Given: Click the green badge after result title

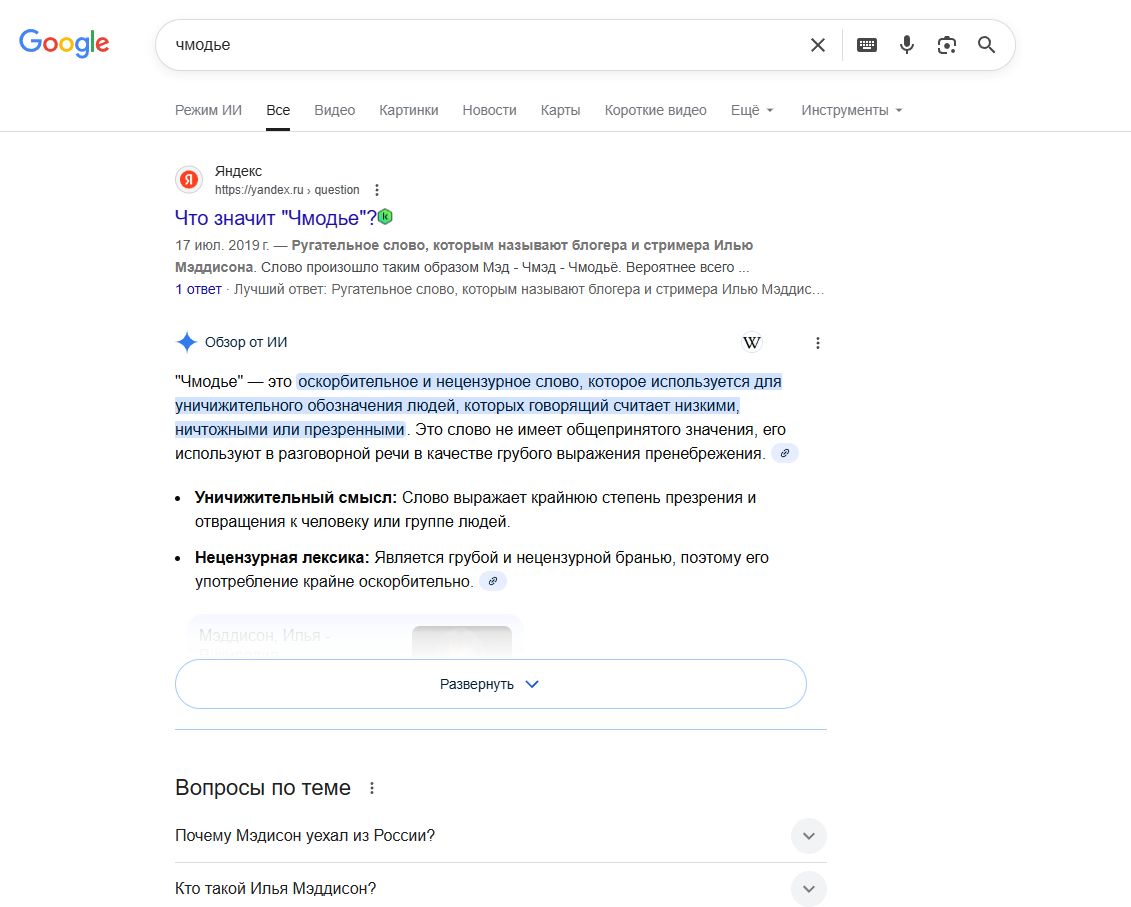Looking at the screenshot, I should [386, 216].
